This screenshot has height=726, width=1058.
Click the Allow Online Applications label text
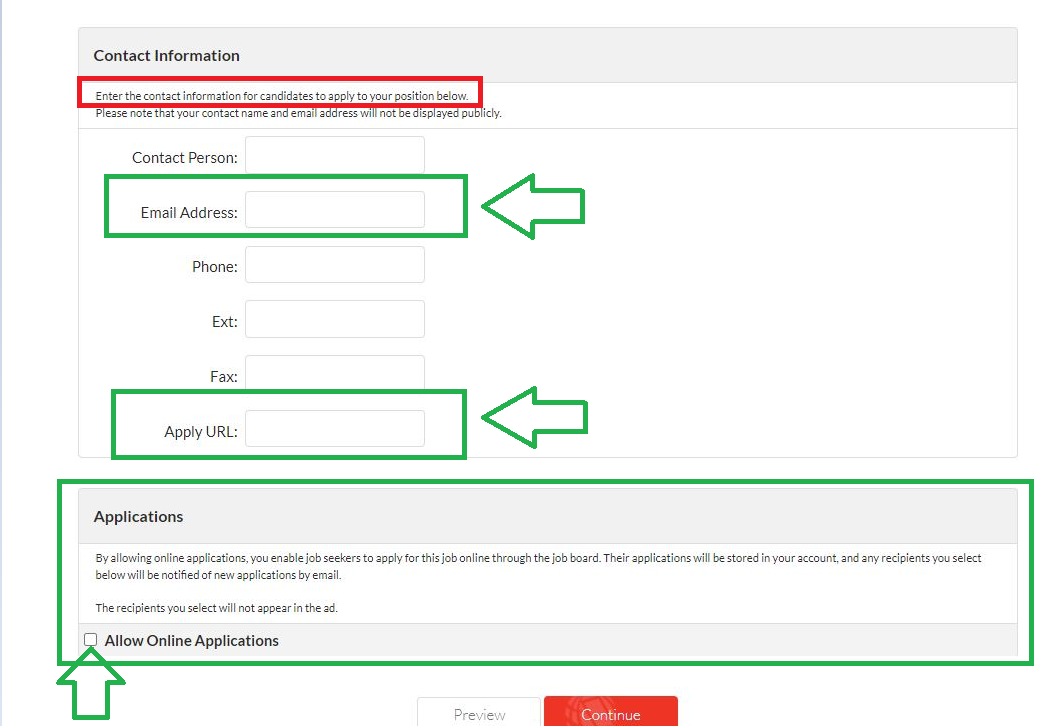click(191, 641)
